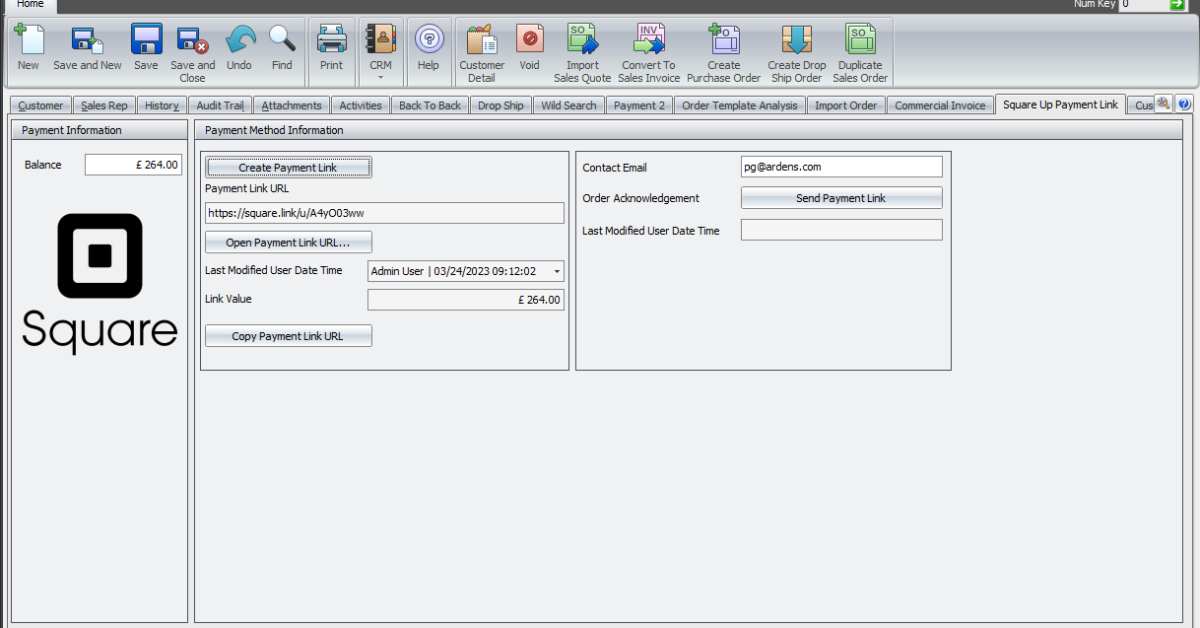Select the Home ribbon tab
1200x628 pixels.
(30, 5)
